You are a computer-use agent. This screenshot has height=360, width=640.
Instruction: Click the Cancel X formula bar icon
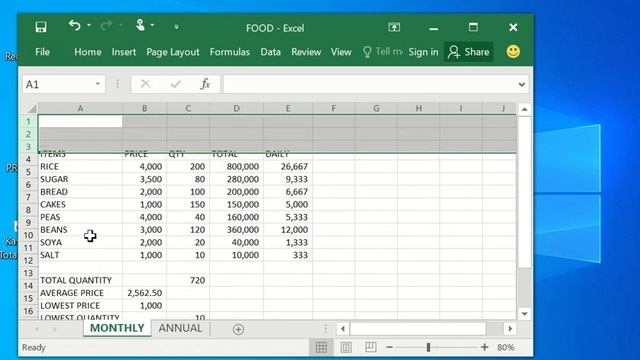[x=145, y=84]
